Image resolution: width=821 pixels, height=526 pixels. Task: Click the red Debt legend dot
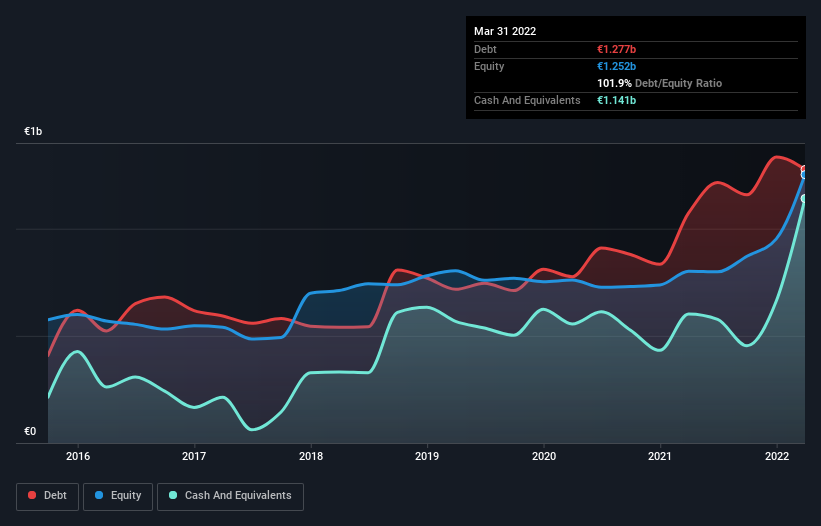pyautogui.click(x=32, y=495)
